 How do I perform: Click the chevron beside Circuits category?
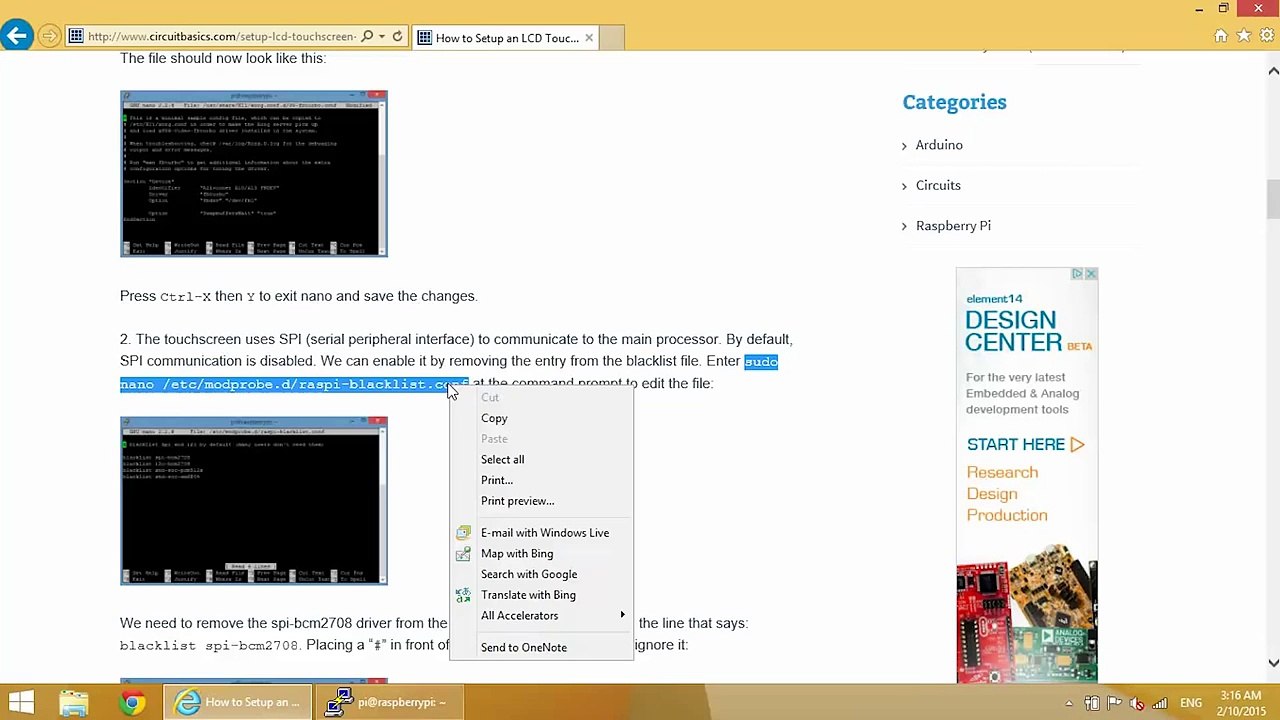coord(904,186)
